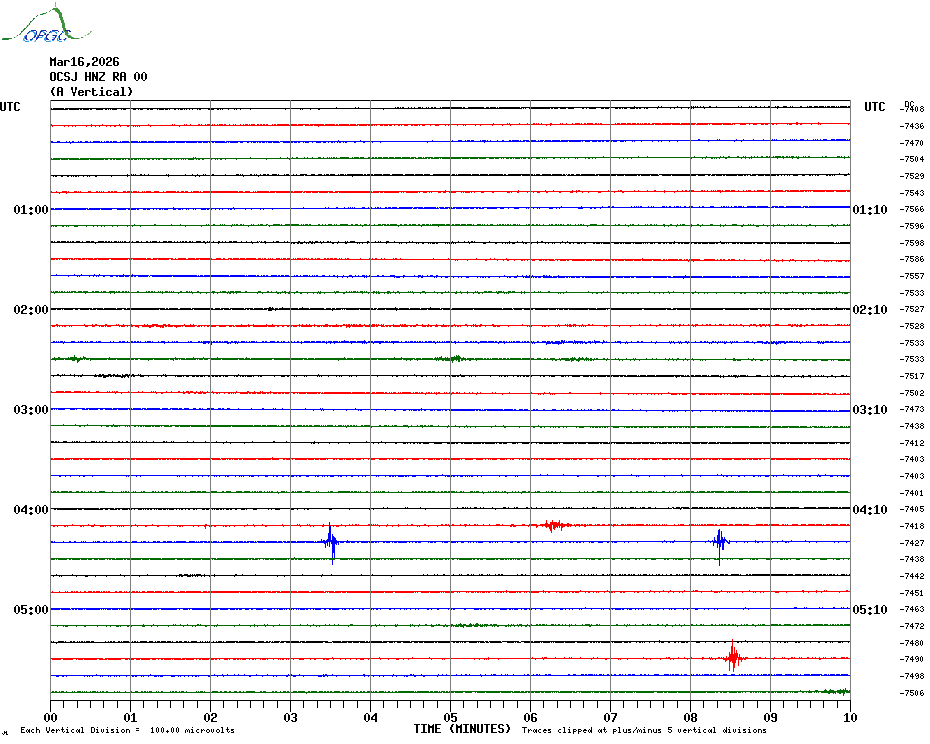Click the TIME (MINUTES) axis title
930x744 pixels.
[462, 729]
